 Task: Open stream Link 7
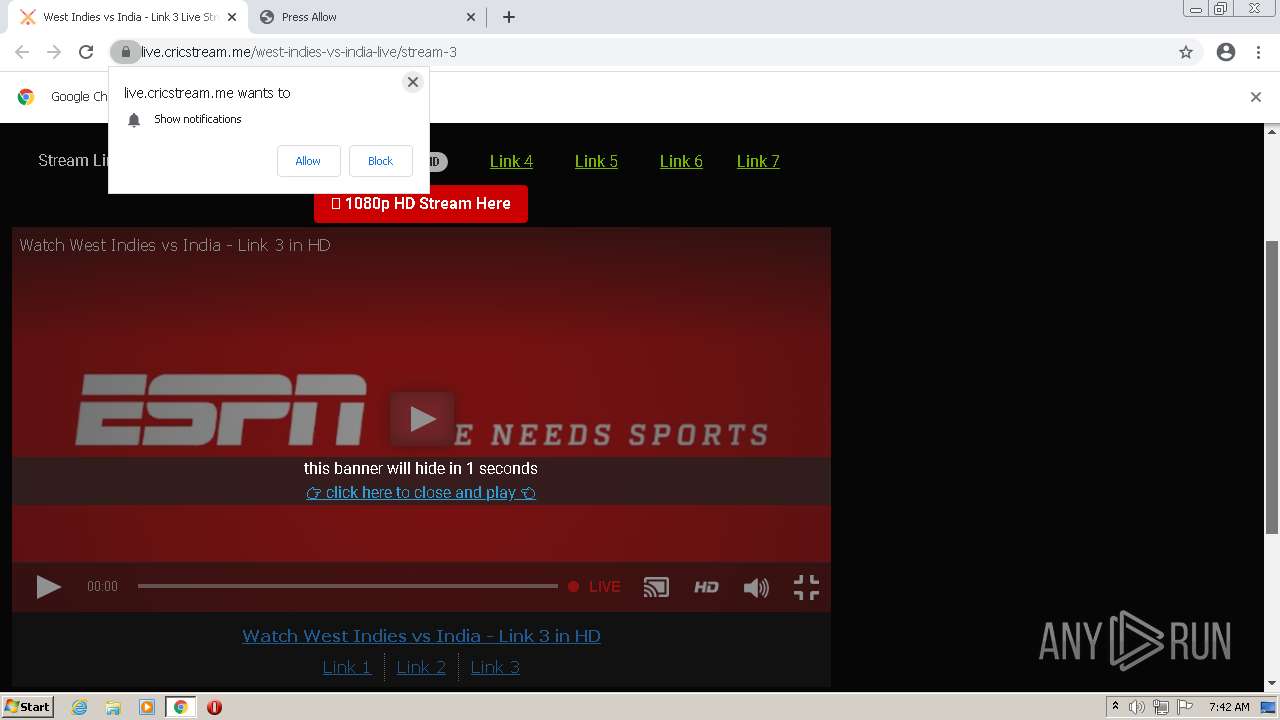pos(758,161)
